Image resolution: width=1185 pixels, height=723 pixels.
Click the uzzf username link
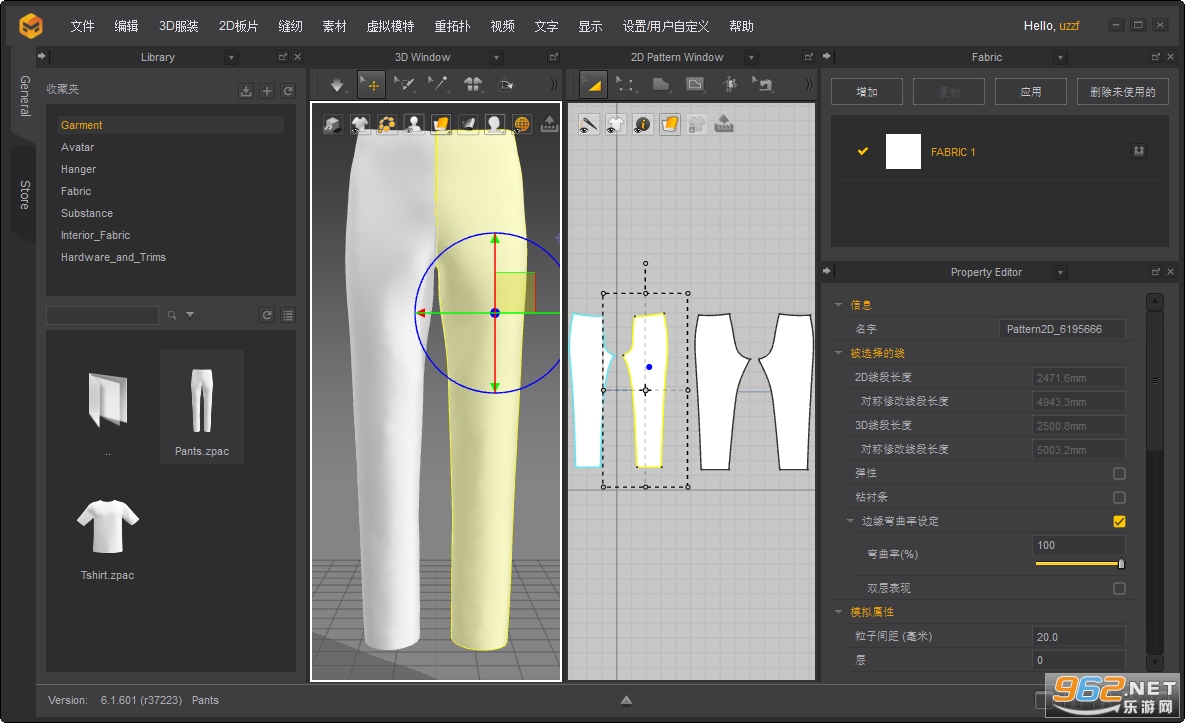(1069, 26)
